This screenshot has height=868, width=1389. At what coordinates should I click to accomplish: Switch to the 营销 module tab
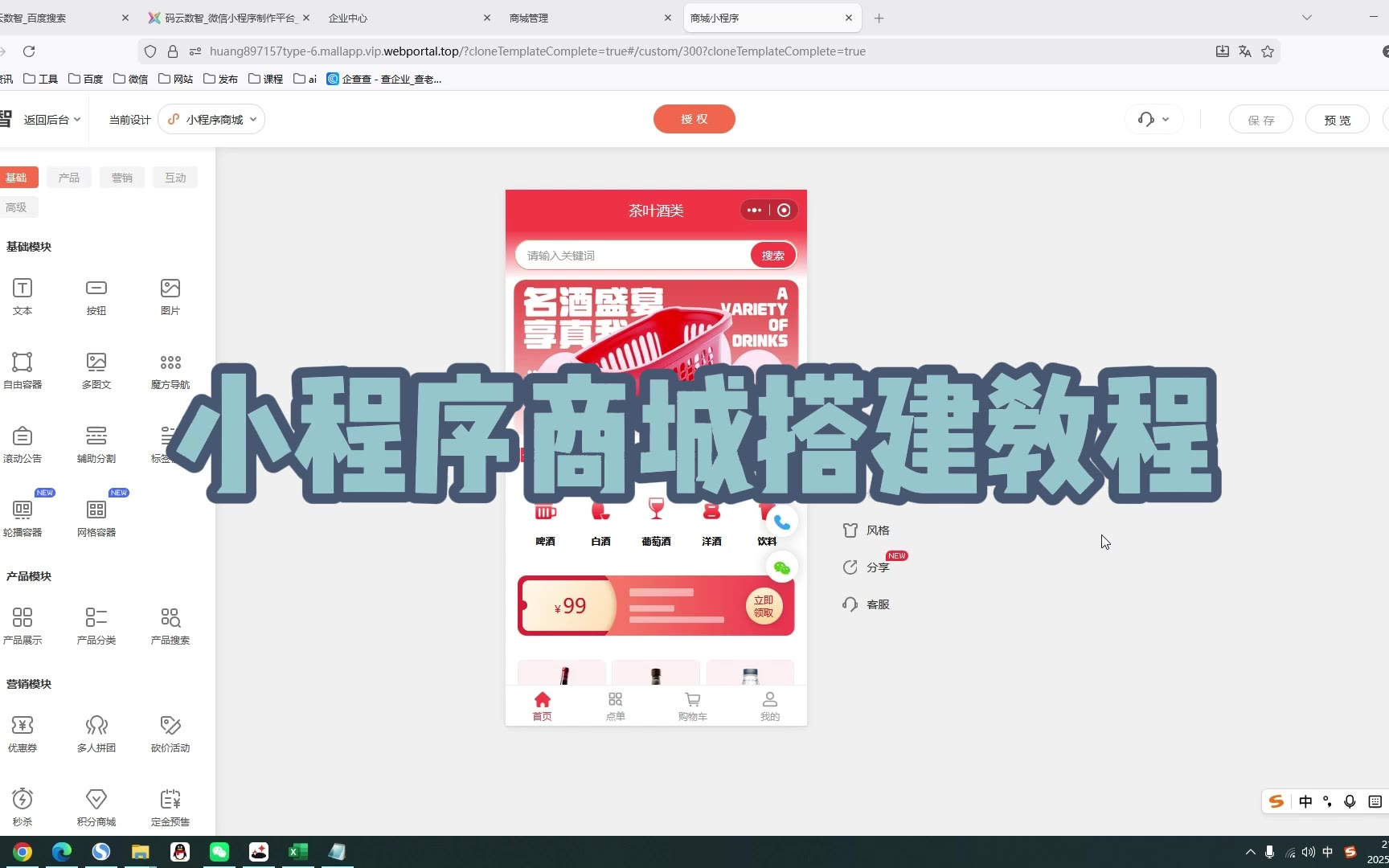coord(122,178)
